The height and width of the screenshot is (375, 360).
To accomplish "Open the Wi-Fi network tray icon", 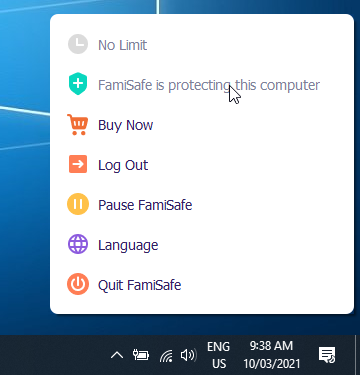I will 166,356.
